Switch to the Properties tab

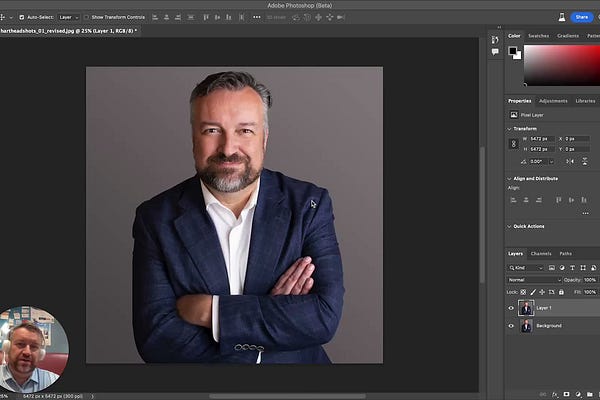(519, 101)
